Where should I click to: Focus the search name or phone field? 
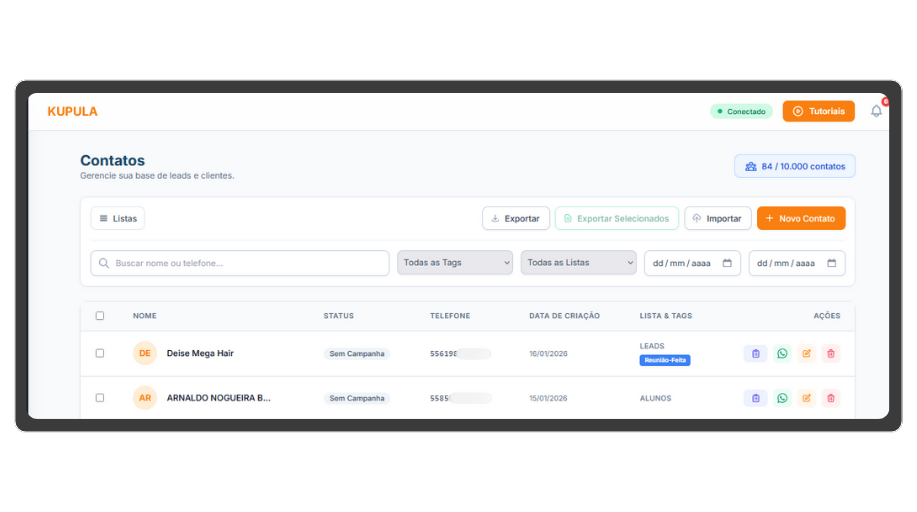[240, 263]
